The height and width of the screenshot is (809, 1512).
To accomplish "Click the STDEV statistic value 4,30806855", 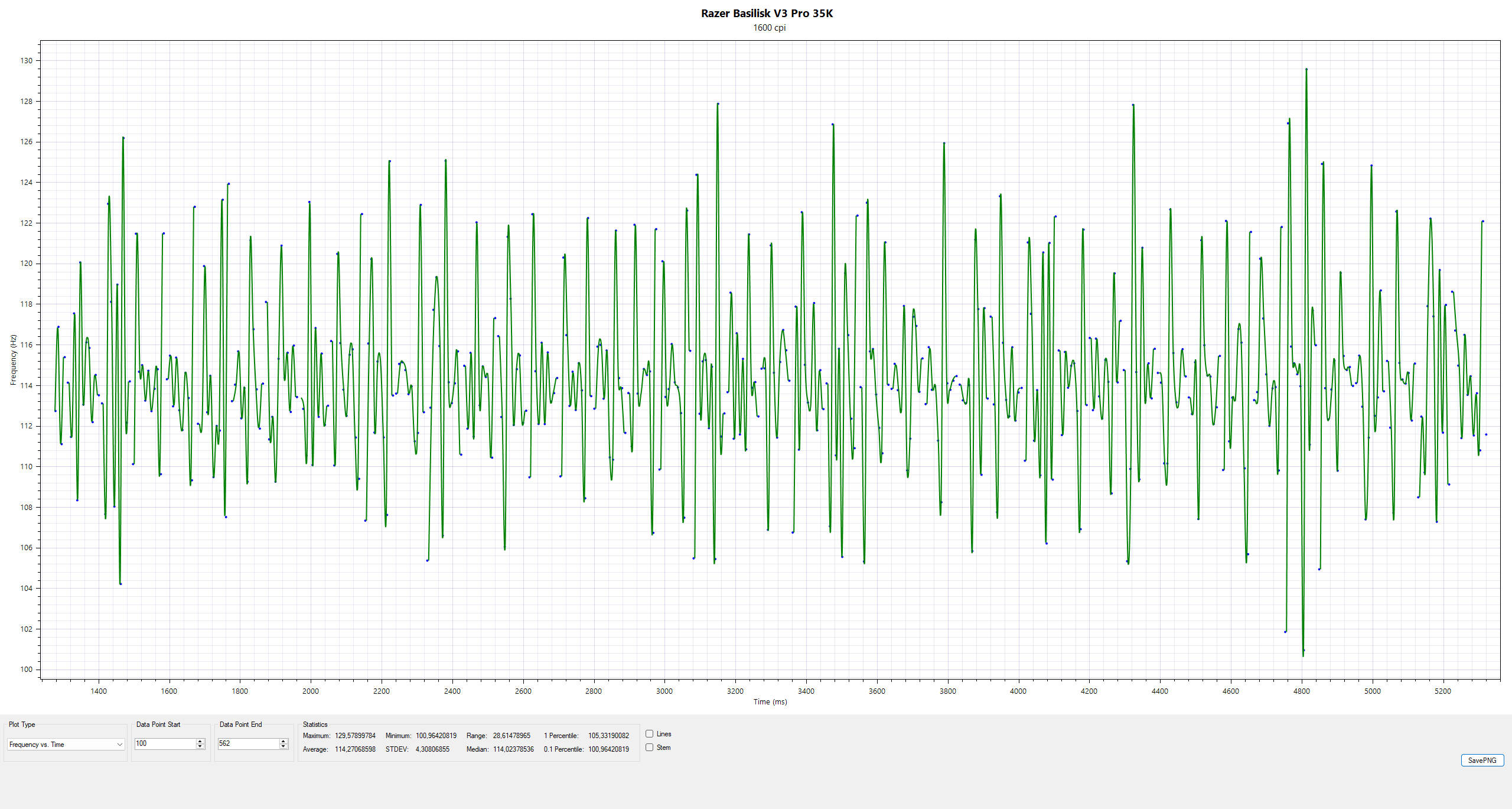I will point(432,749).
